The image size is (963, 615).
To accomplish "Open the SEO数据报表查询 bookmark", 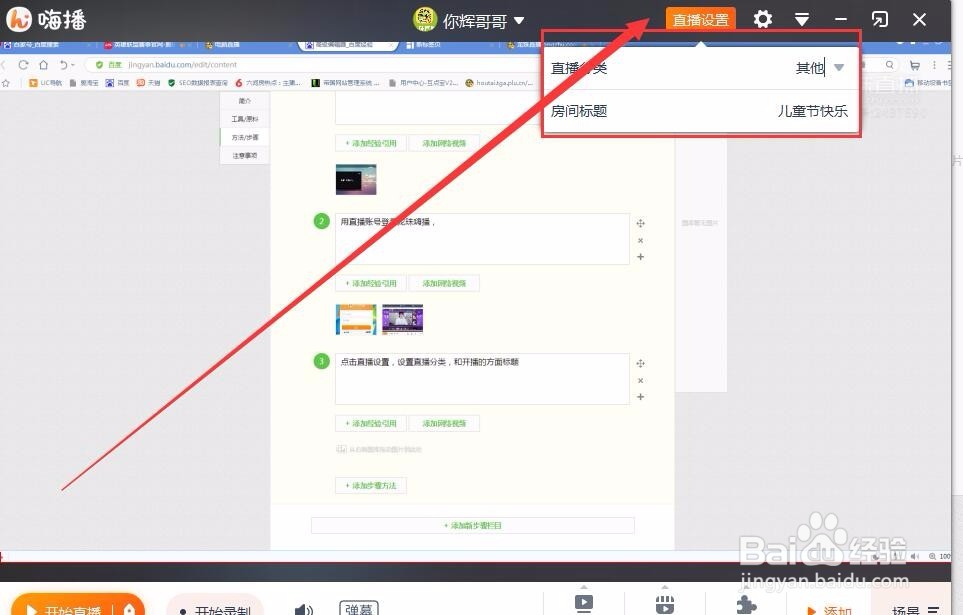I will click(x=197, y=82).
